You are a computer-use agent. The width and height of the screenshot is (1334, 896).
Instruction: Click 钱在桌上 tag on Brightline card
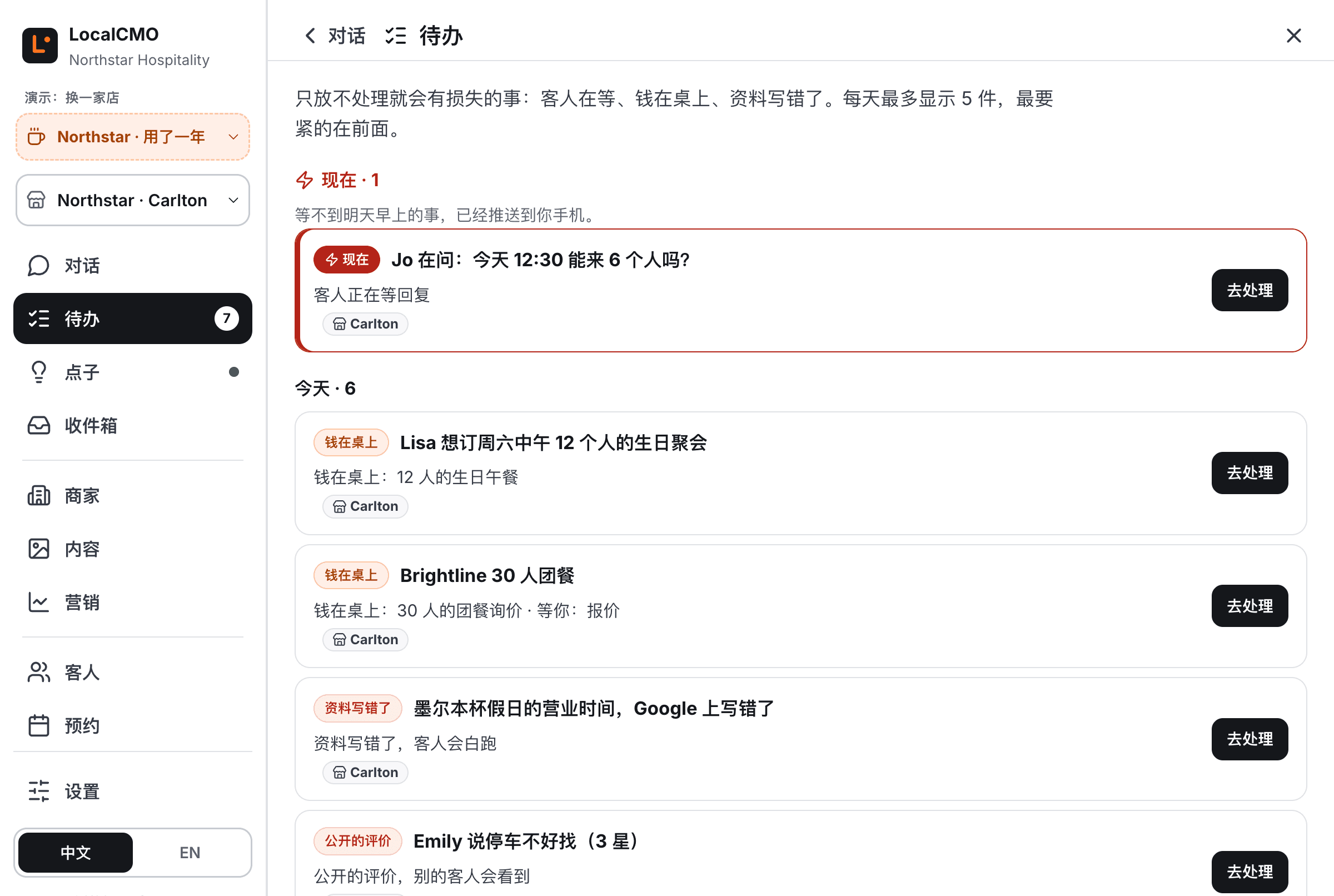(x=351, y=575)
